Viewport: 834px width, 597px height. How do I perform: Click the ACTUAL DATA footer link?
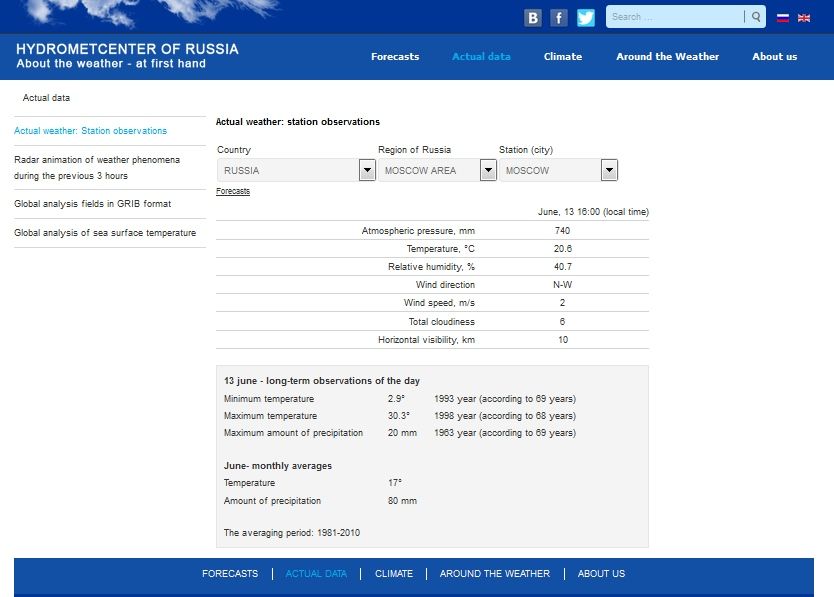click(x=316, y=574)
